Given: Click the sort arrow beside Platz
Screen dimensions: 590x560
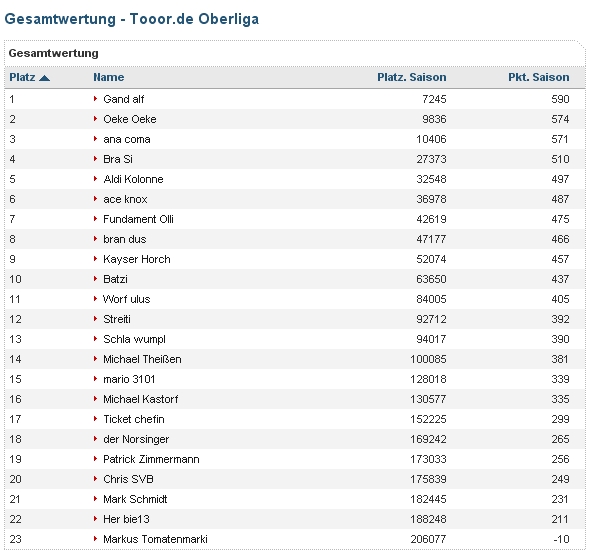Looking at the screenshot, I should click(x=44, y=78).
